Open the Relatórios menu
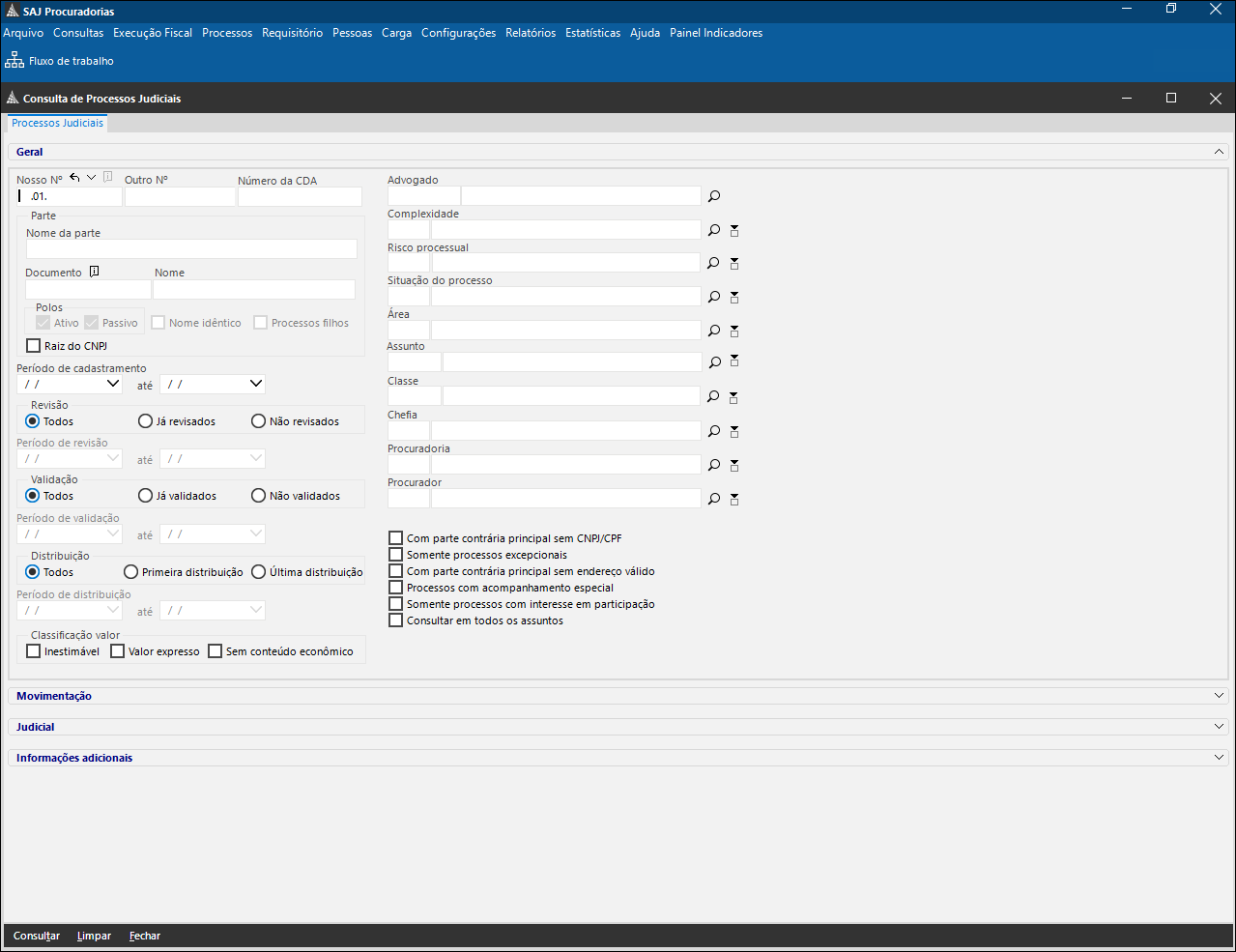 [x=531, y=33]
